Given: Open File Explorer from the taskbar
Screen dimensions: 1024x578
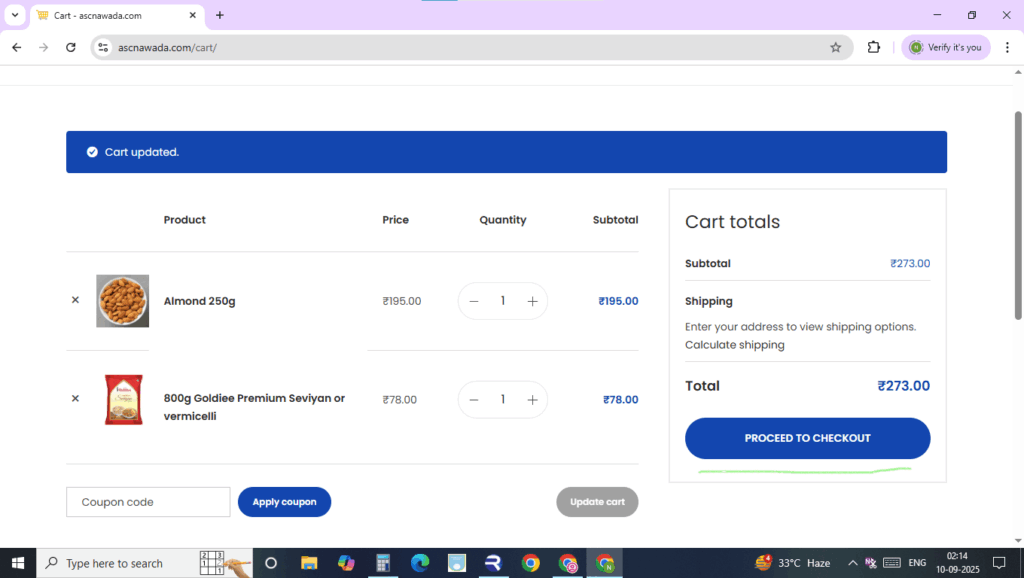Looking at the screenshot, I should 309,563.
